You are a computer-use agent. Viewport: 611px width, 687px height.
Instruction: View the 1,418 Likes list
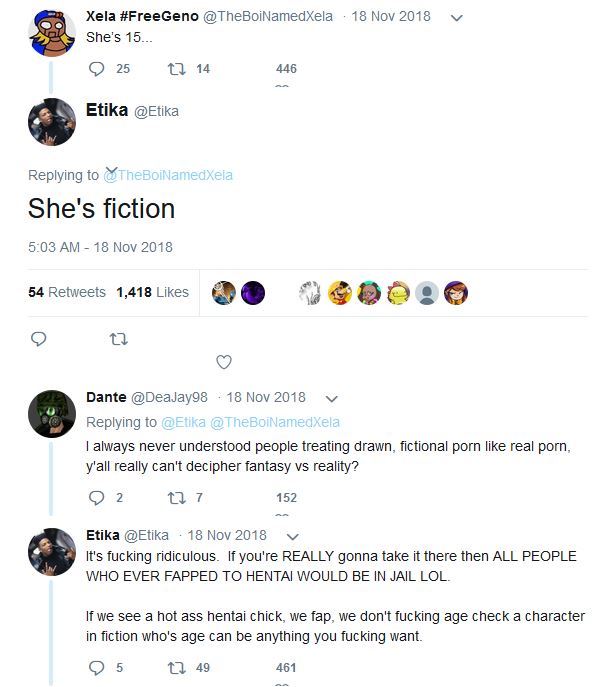(x=152, y=292)
